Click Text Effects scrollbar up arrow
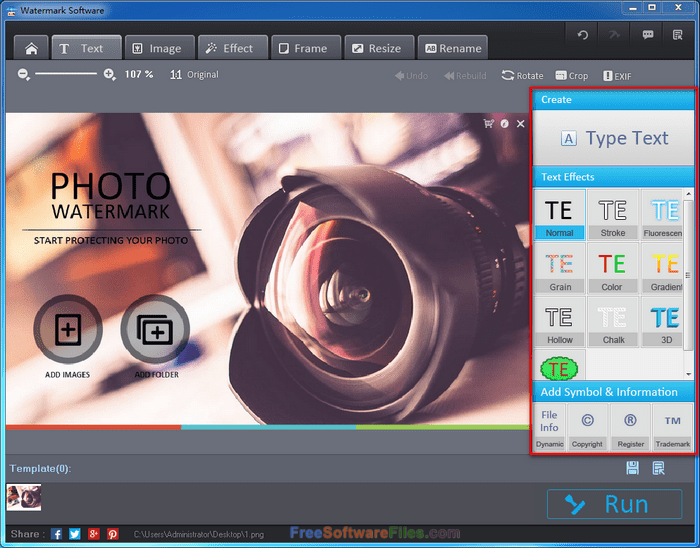The image size is (700, 548). click(x=688, y=194)
